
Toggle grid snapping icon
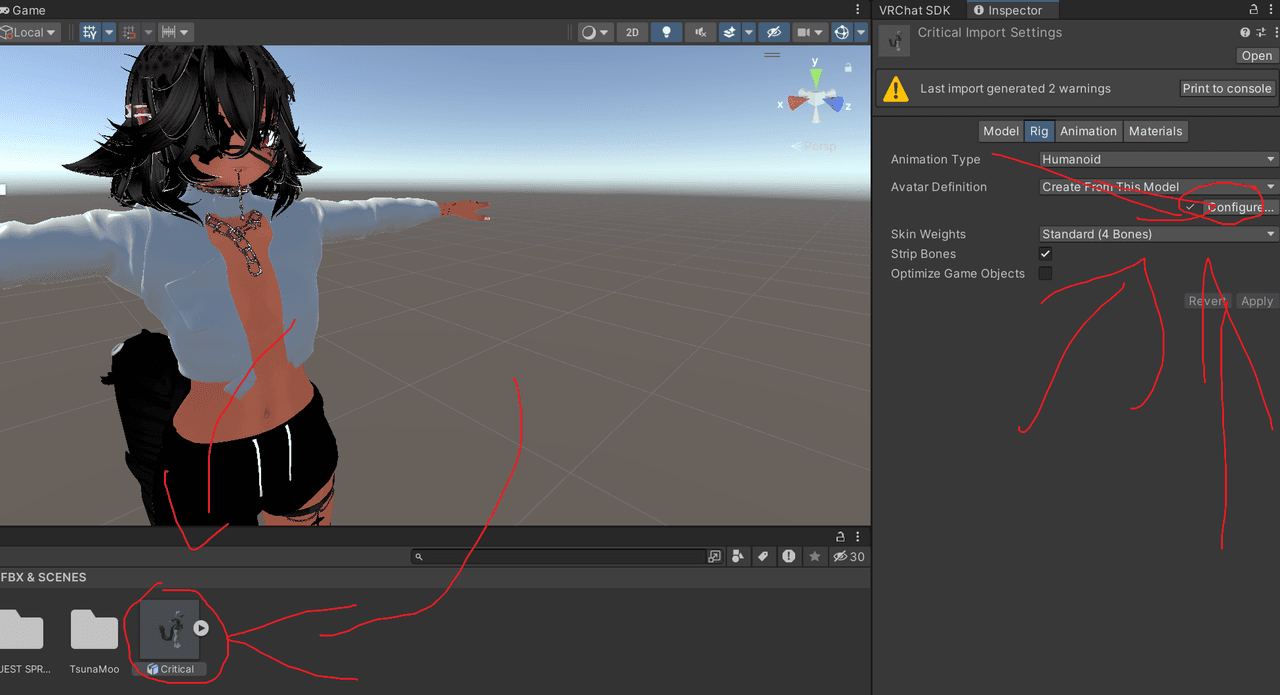[x=129, y=32]
